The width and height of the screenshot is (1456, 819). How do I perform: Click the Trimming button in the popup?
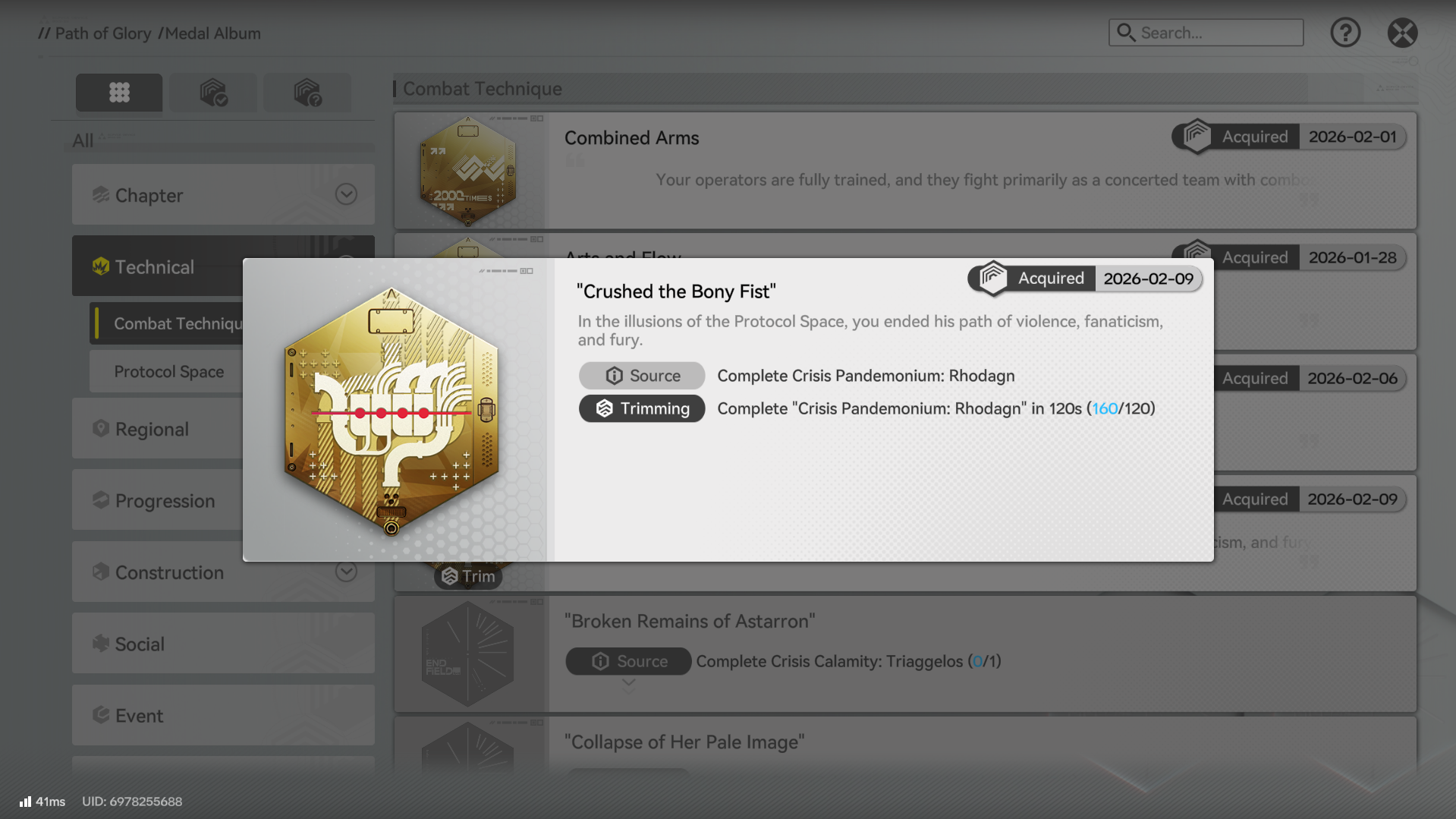pos(642,408)
